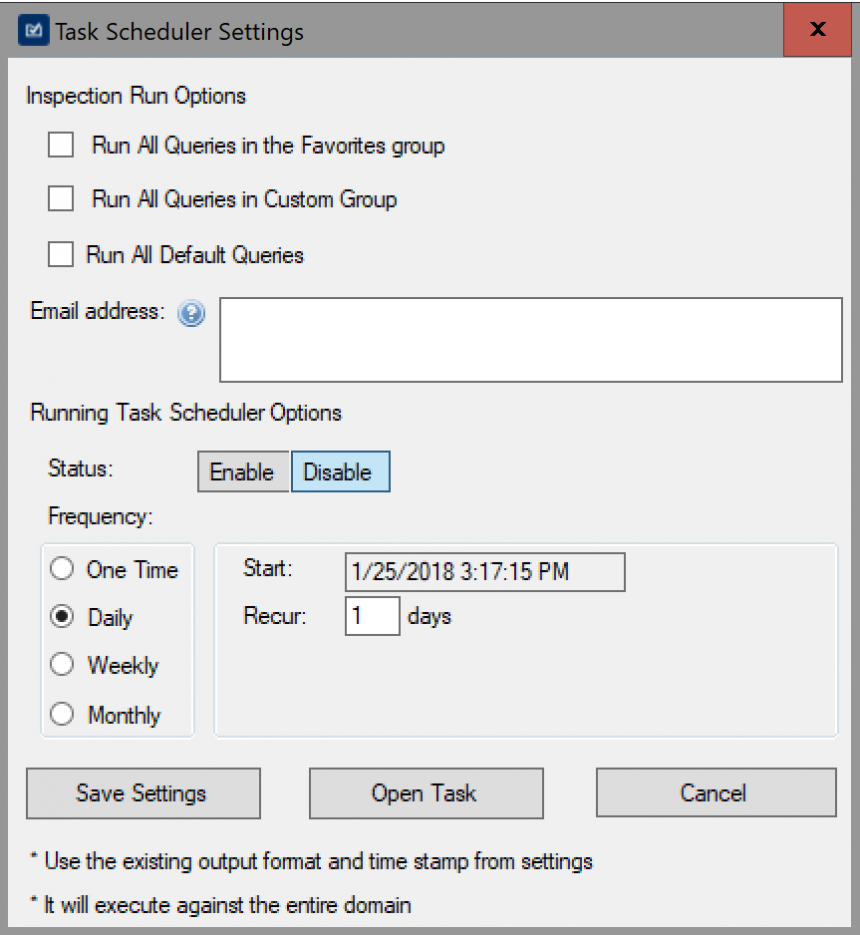Screen dimensions: 860x935
Task: Cancel the scheduler settings dialog
Action: pyautogui.click(x=716, y=792)
